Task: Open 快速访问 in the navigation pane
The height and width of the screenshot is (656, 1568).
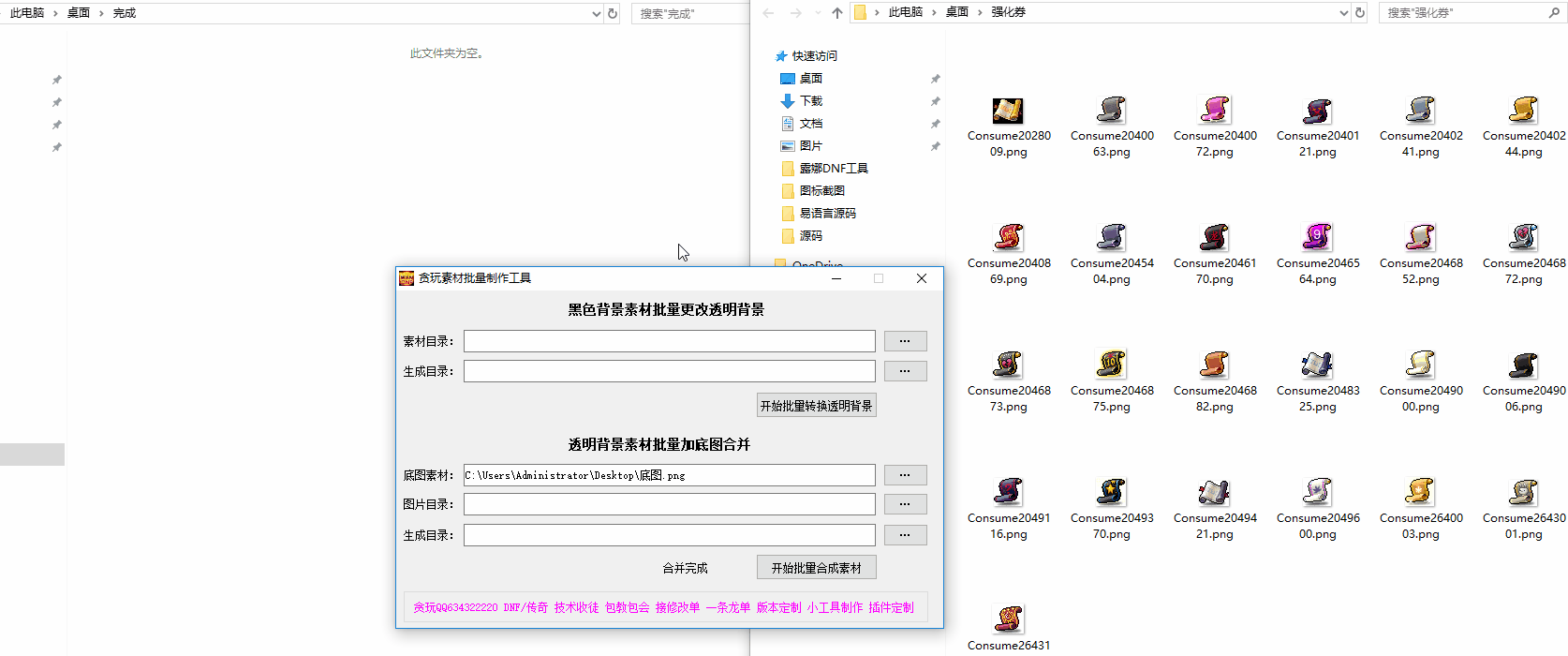Action: (x=814, y=56)
